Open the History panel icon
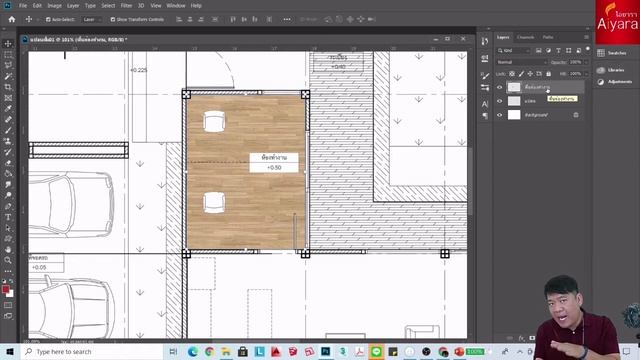640x360 pixels. [485, 41]
